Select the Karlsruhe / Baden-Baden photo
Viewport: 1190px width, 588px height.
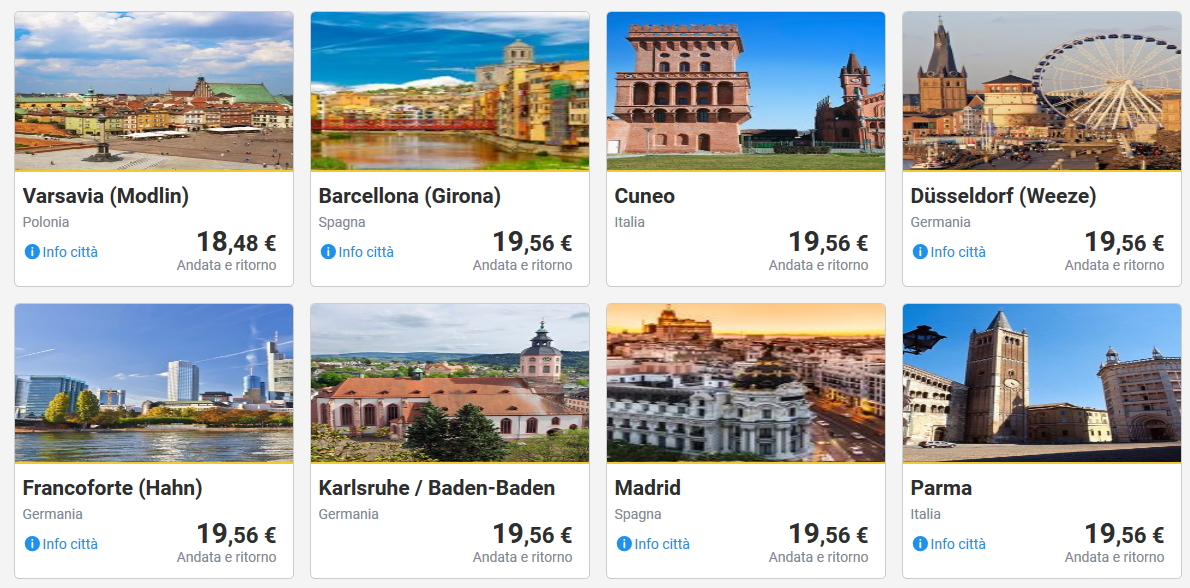point(450,383)
